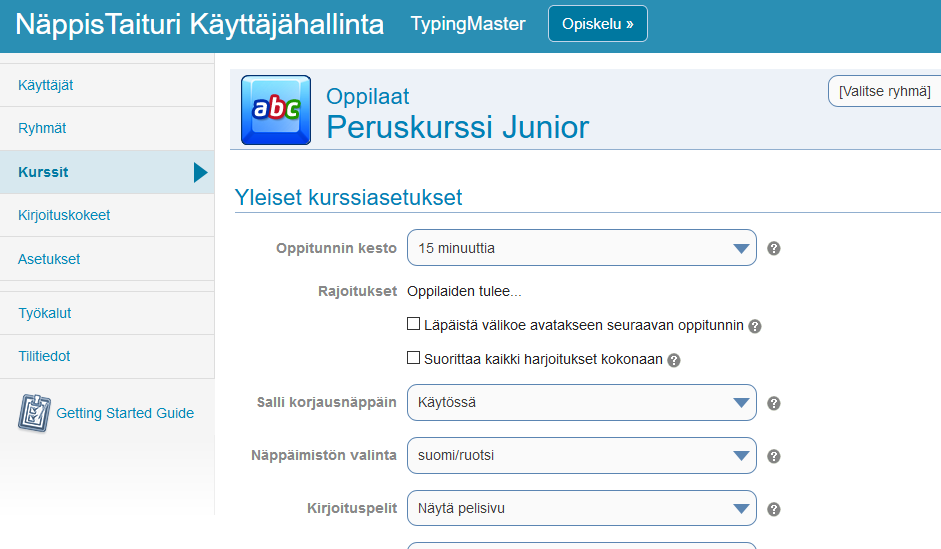Expand the Kirjoituspelit Näytä pelisivu dropdown
The image size is (941, 549).
pyautogui.click(x=582, y=508)
